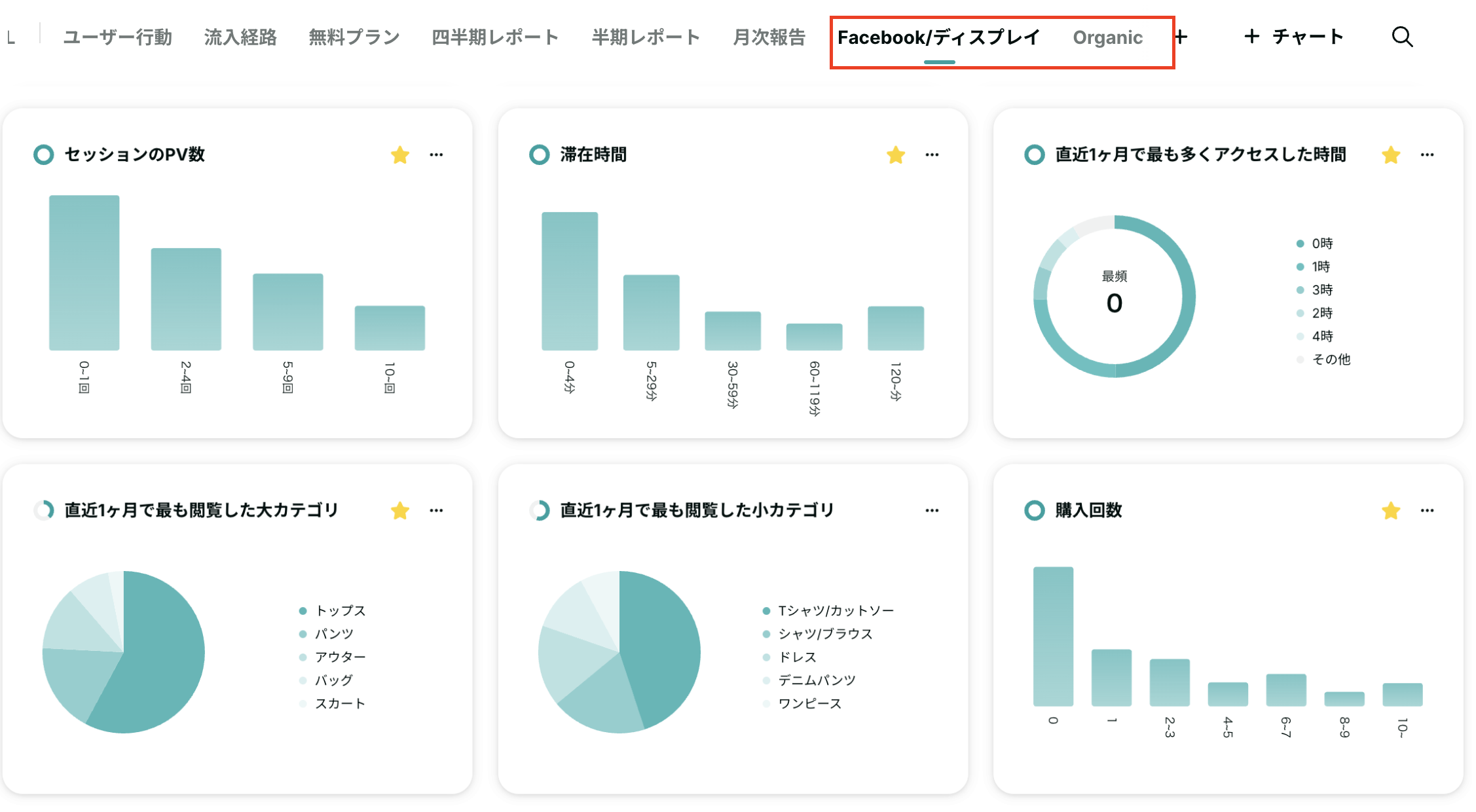Open the search magnifier icon
The image size is (1476, 812).
click(1402, 37)
